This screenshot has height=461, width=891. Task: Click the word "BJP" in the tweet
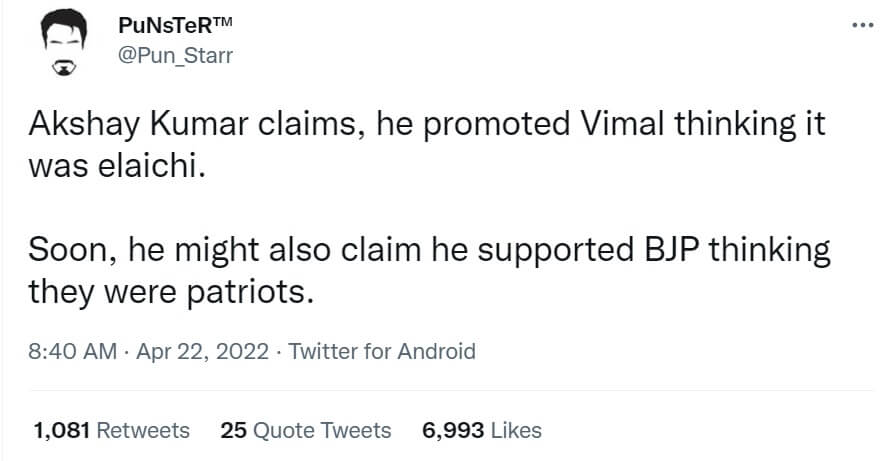pos(661,250)
